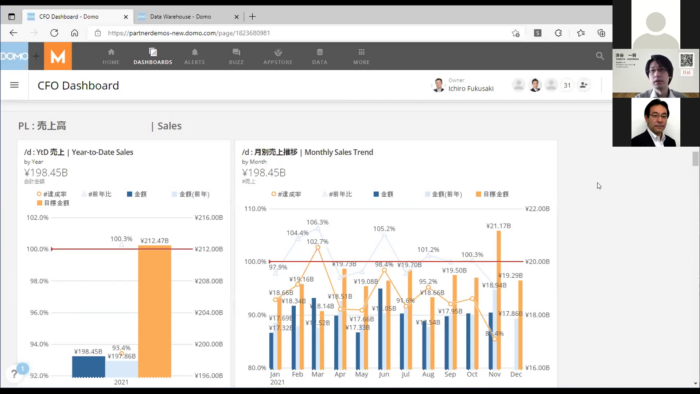Screen dimensions: 700x394
Task: Open More in Domo navigation
Action: point(361,57)
